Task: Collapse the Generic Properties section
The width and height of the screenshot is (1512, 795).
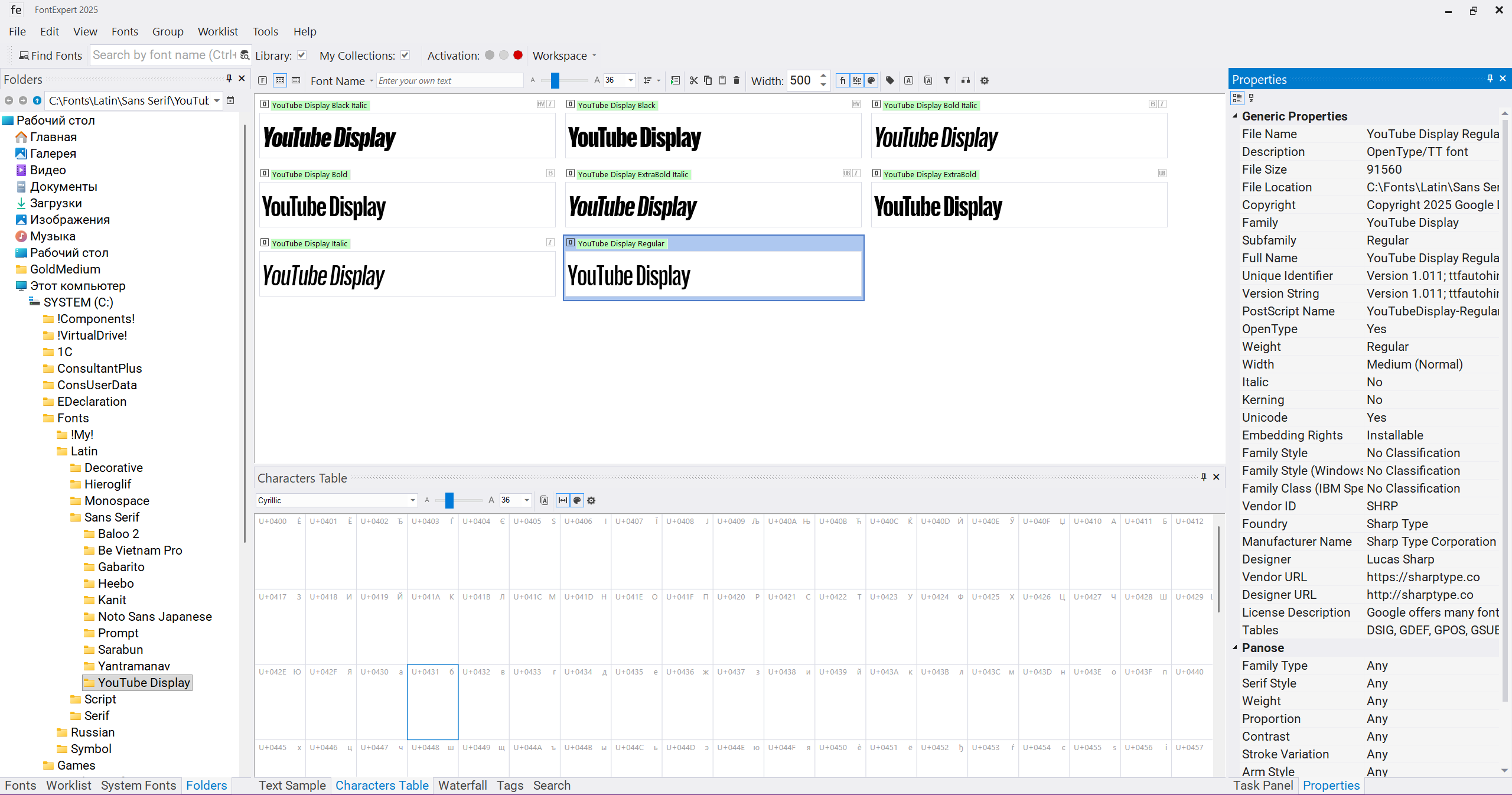Action: tap(1235, 116)
